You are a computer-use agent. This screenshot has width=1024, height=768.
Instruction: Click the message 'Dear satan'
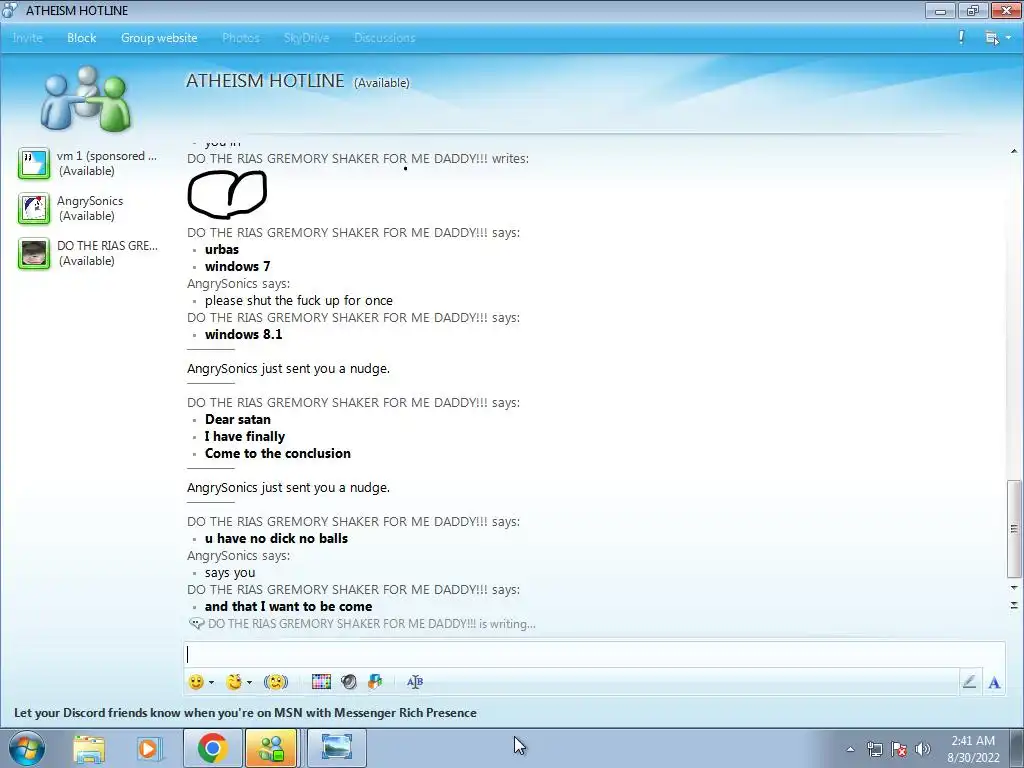coord(238,419)
